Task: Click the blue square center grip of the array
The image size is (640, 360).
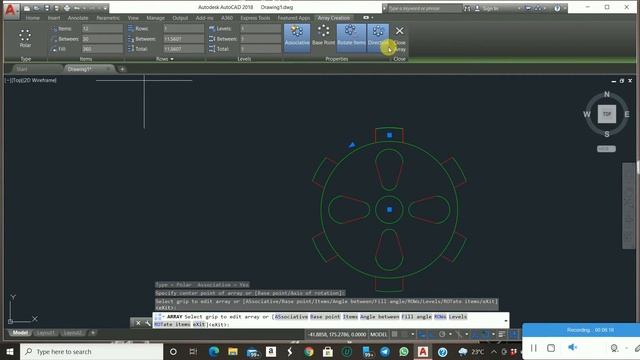Action: [x=389, y=209]
